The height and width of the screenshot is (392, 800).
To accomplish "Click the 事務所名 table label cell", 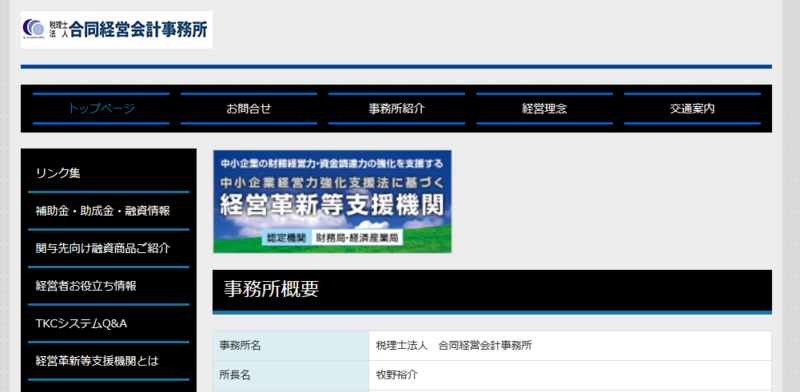I will point(291,346).
